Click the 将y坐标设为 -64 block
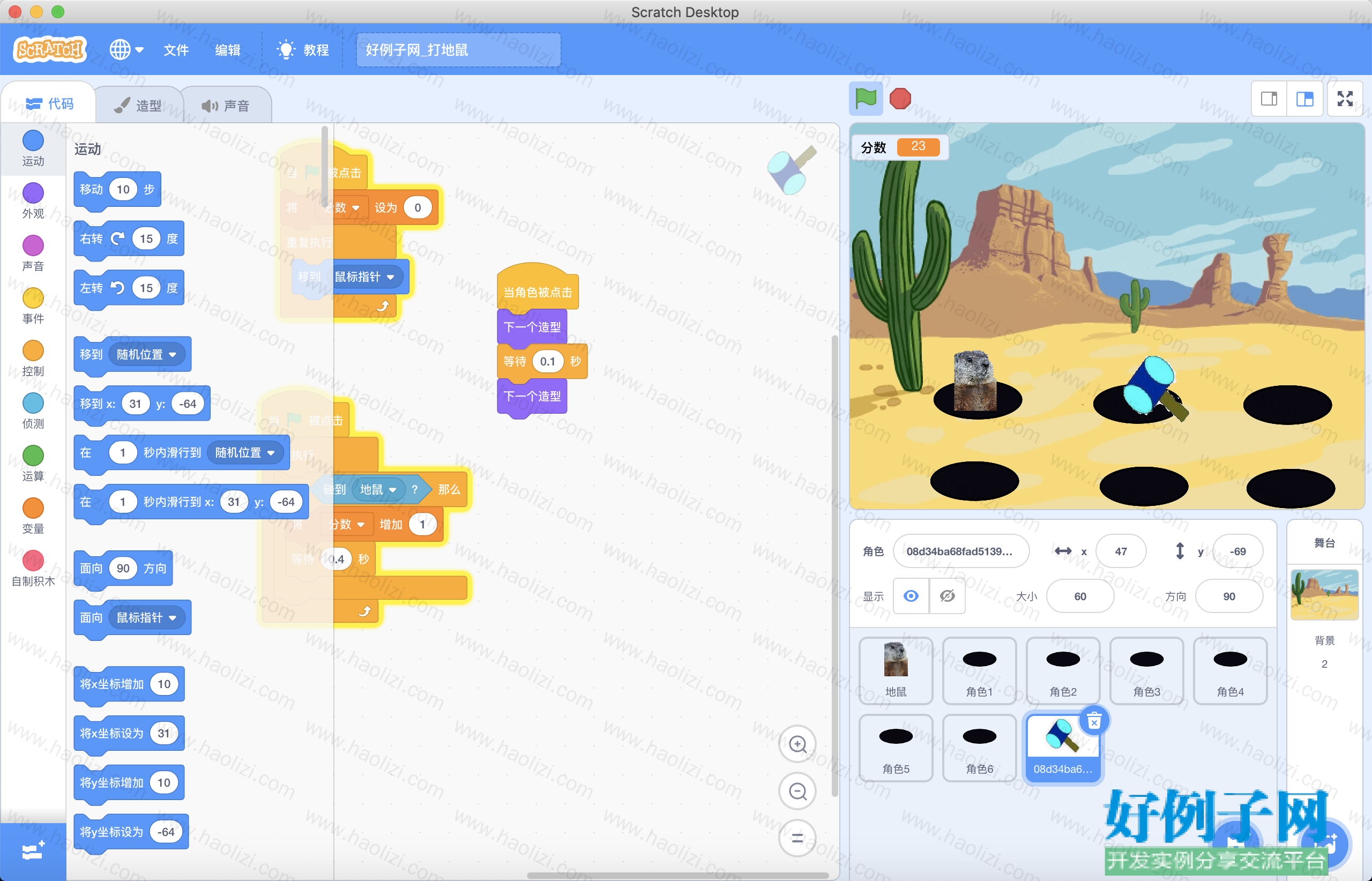This screenshot has width=1372, height=881. point(131,832)
